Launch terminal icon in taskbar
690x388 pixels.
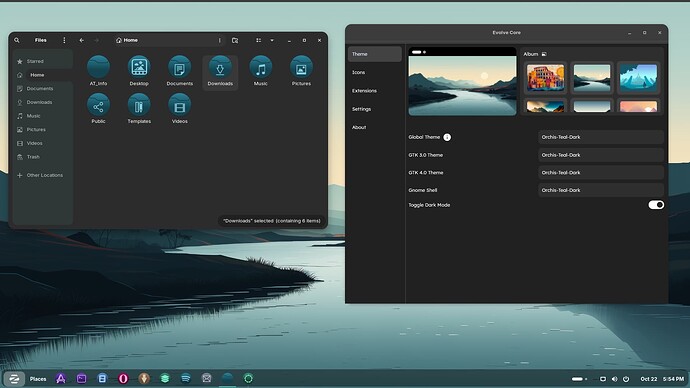[x=81, y=378]
